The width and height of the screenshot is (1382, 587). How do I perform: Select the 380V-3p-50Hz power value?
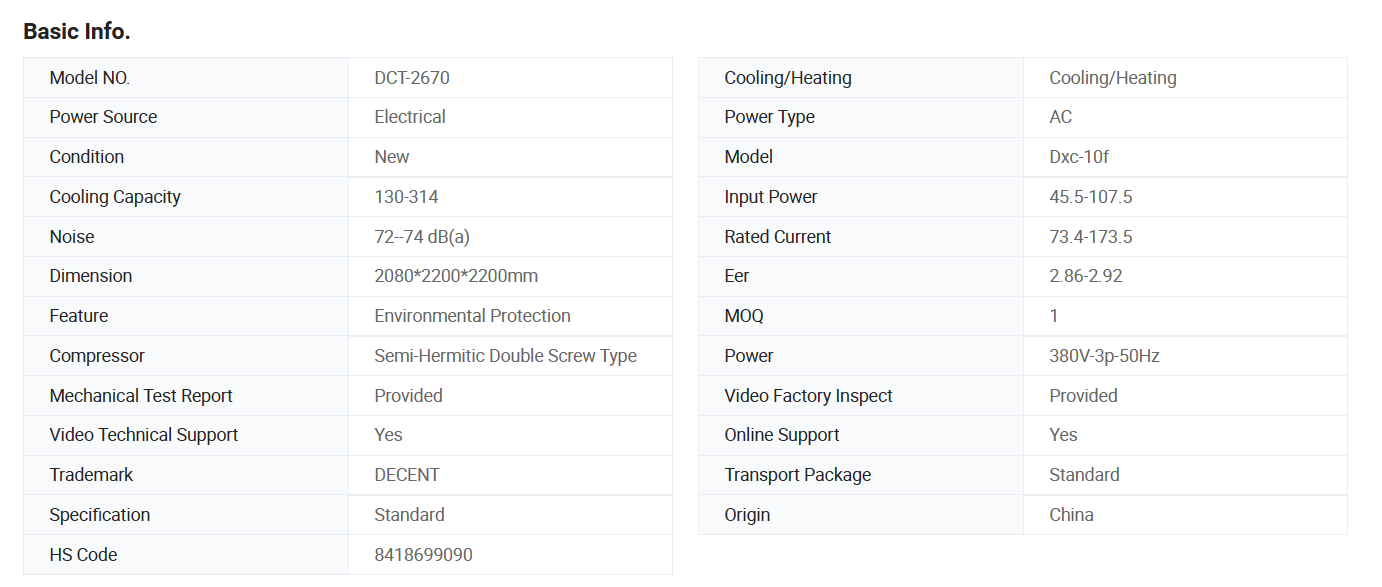coord(1104,356)
